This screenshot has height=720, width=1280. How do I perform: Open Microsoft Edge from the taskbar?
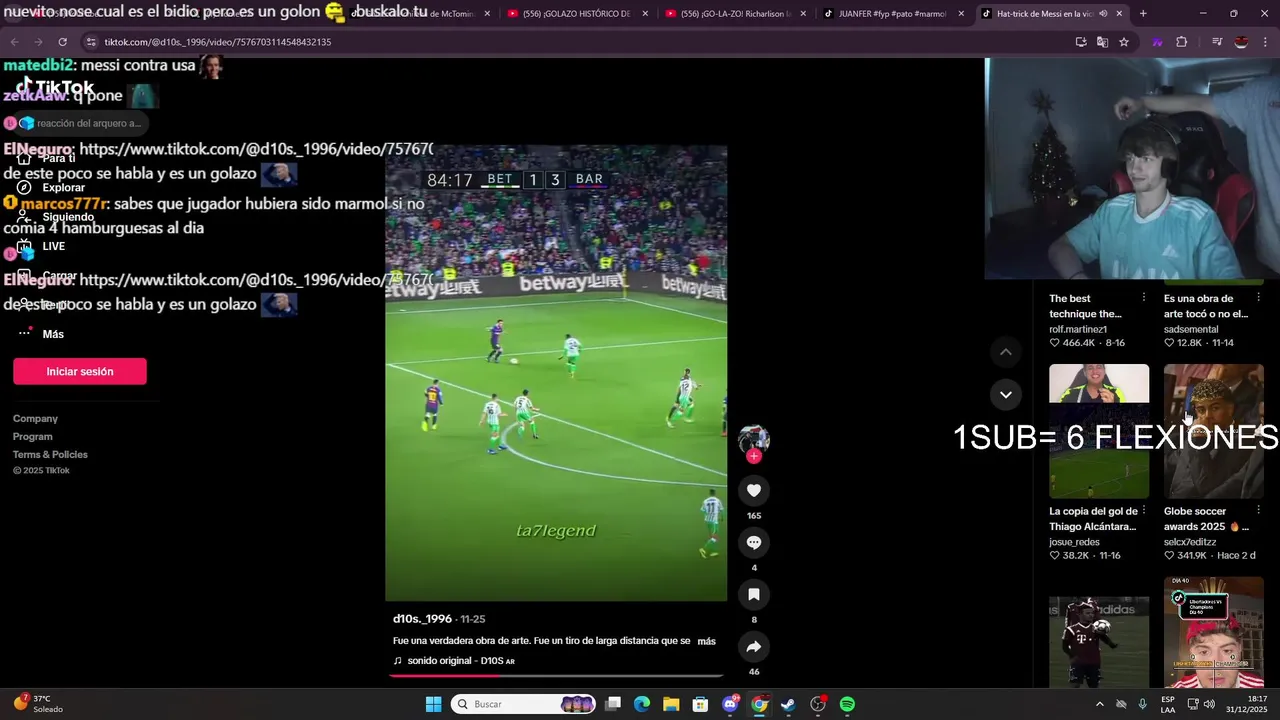coord(642,704)
